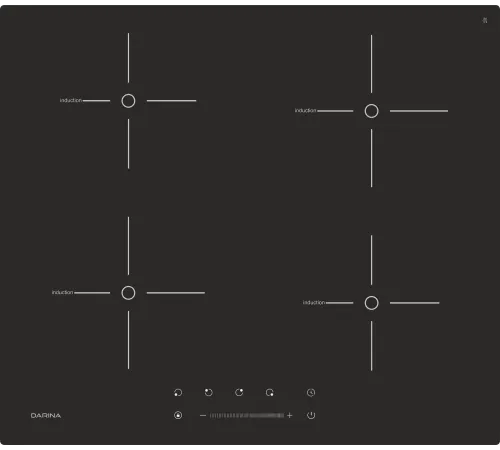Open the timer clock control
Screen dimensions: 500x450
(x=311, y=393)
